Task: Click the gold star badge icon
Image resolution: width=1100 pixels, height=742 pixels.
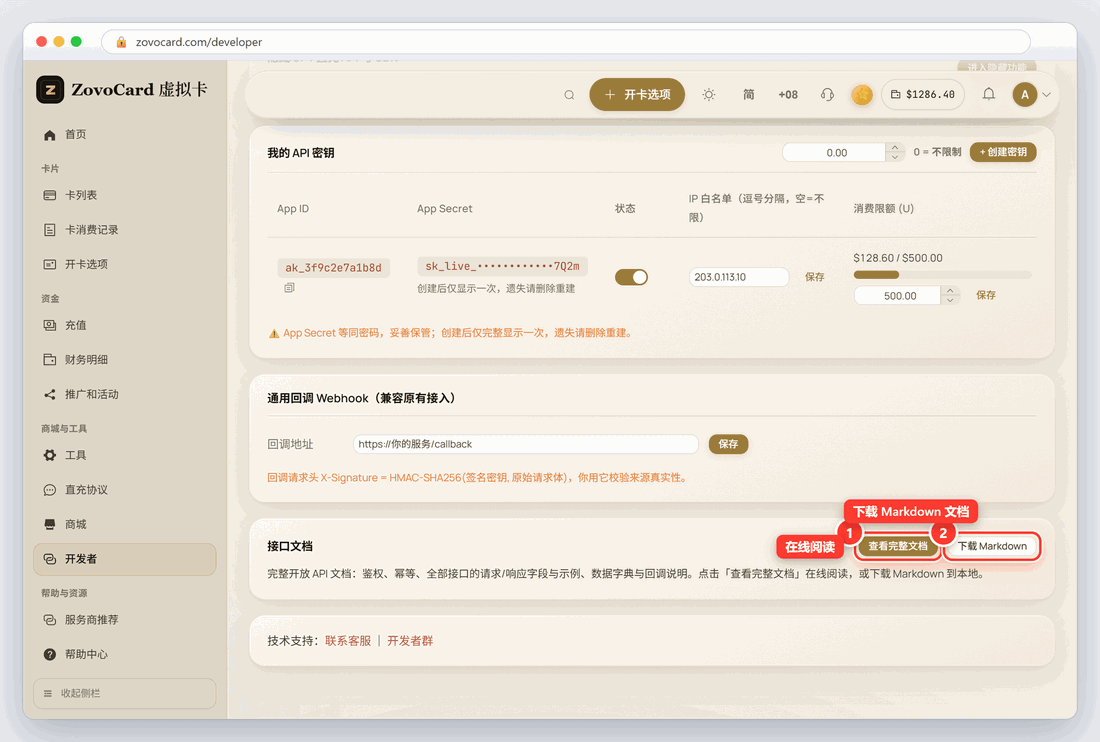Action: (861, 95)
